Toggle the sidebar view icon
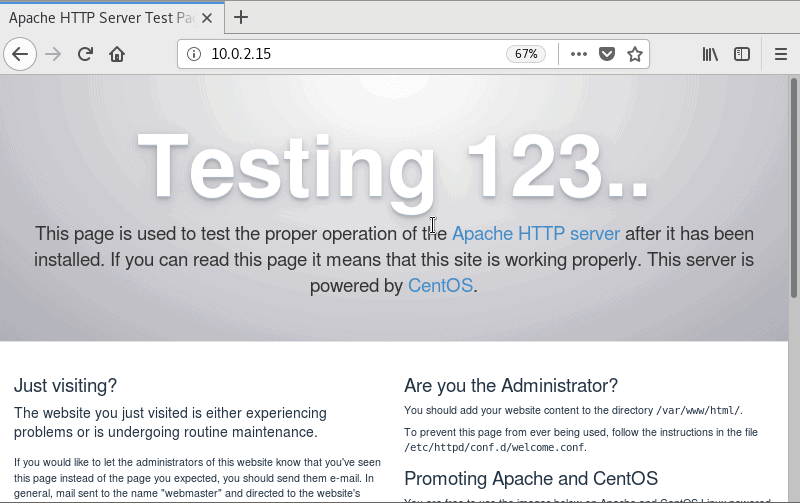Screen dimensions: 800x503 pos(742,54)
